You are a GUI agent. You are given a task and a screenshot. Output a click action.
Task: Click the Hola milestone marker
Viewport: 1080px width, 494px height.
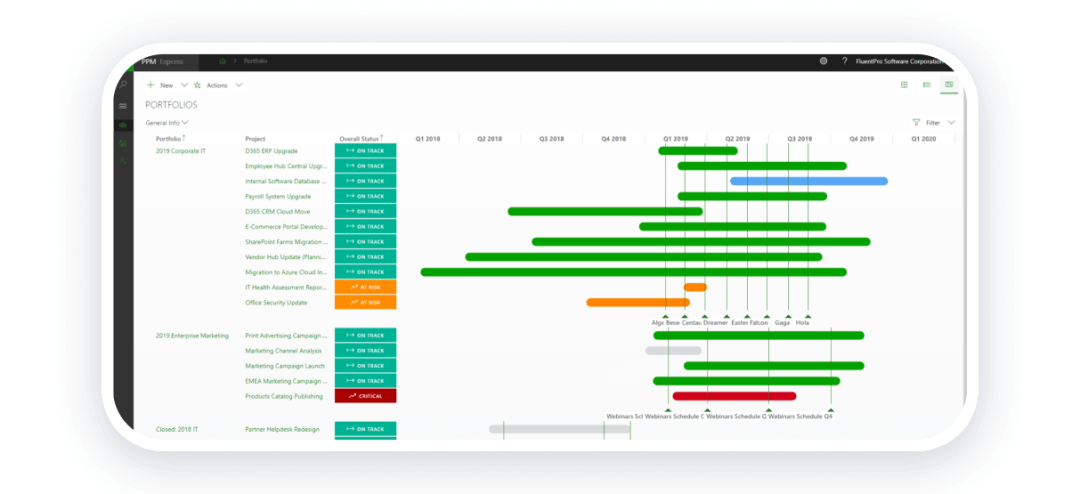[808, 316]
